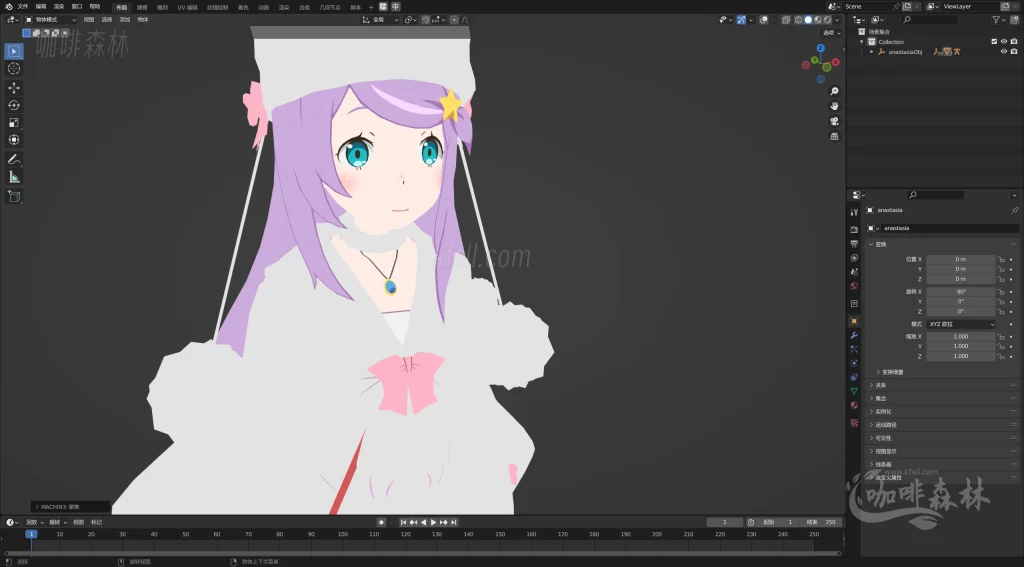The image size is (1024, 567).
Task: Open the viewport shading options dropdown arrow
Action: tap(837, 20)
